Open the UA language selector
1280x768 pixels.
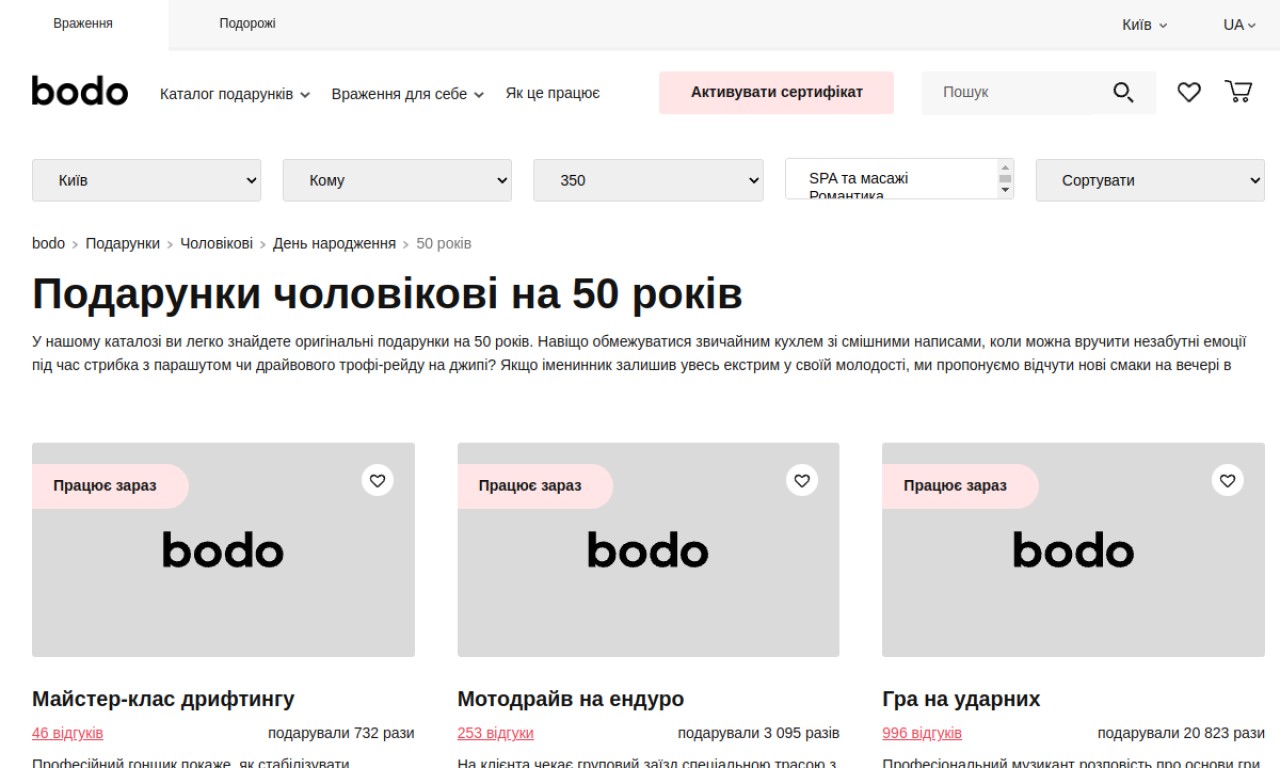pos(1239,25)
